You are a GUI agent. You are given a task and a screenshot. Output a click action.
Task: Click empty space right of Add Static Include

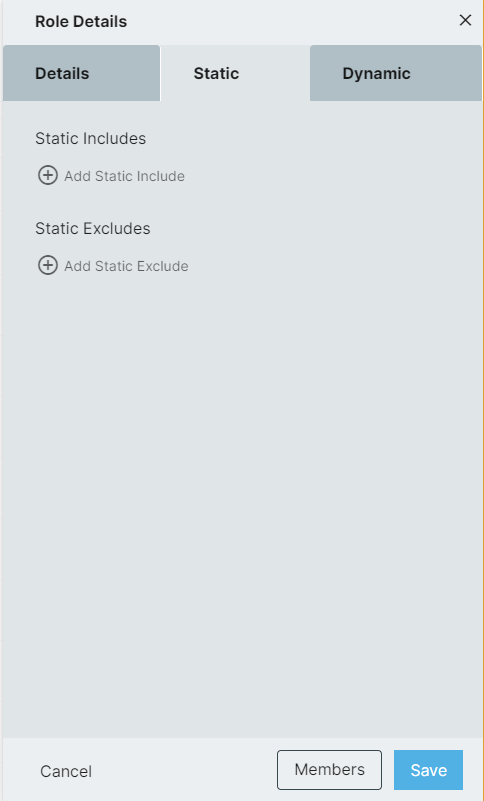click(x=332, y=176)
